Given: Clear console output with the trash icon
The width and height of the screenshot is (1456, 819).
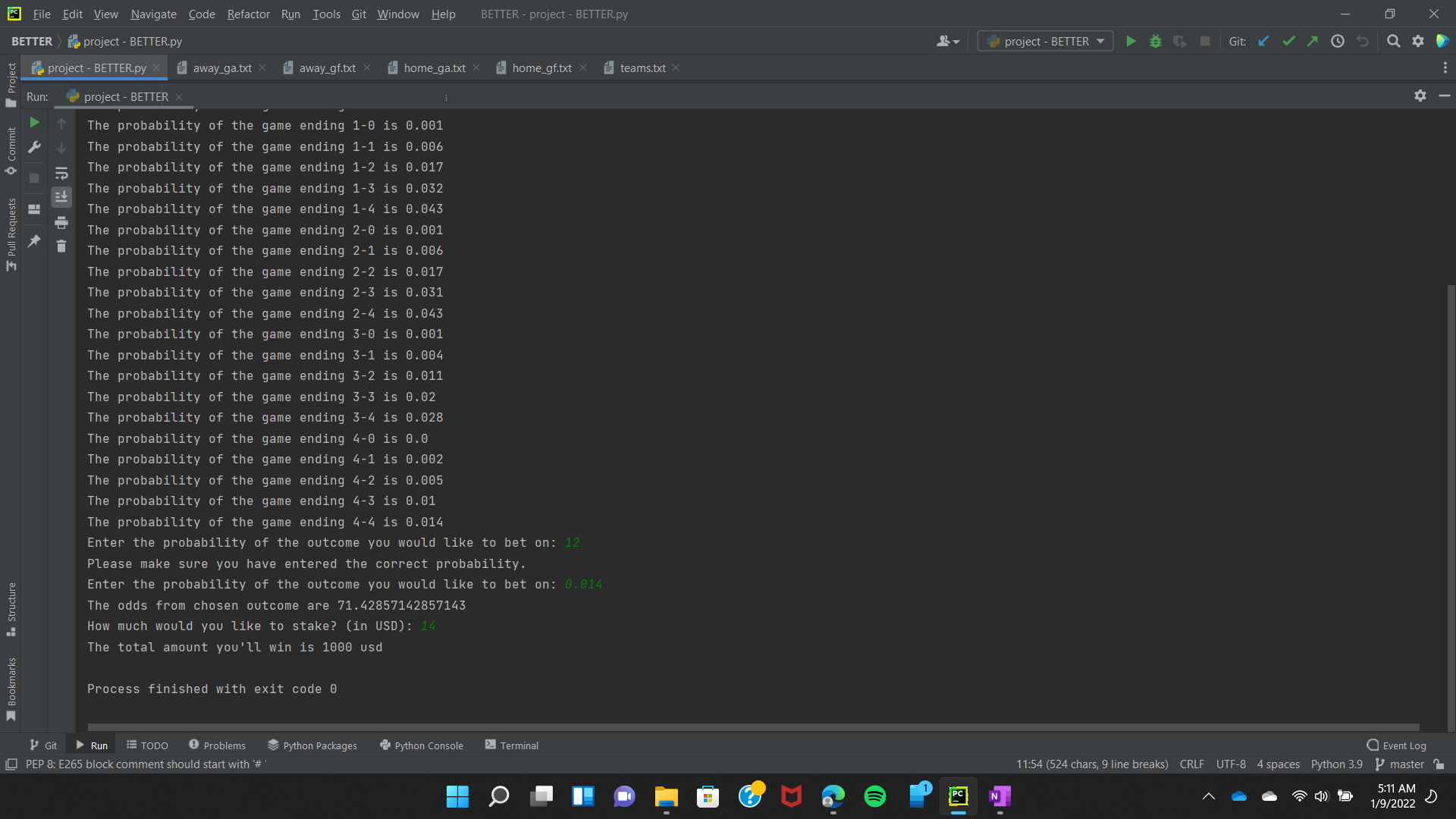Looking at the screenshot, I should 61,246.
